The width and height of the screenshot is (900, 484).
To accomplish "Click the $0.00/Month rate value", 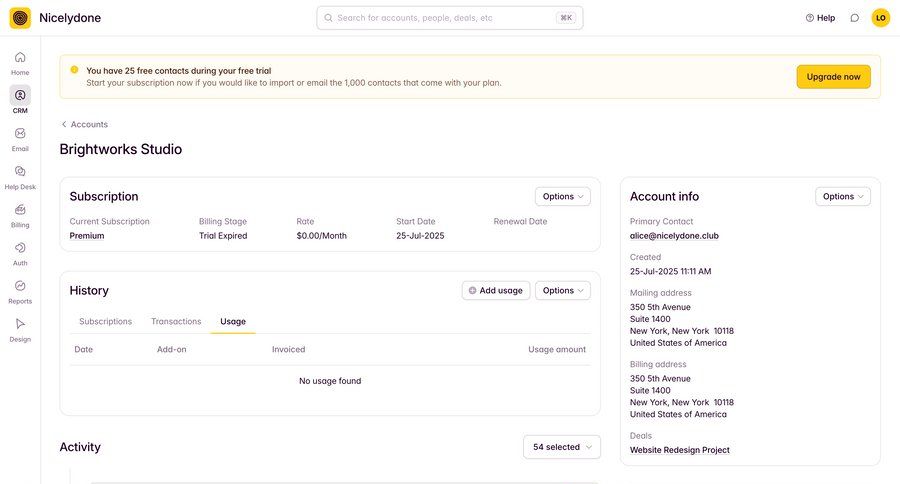I will click(321, 235).
